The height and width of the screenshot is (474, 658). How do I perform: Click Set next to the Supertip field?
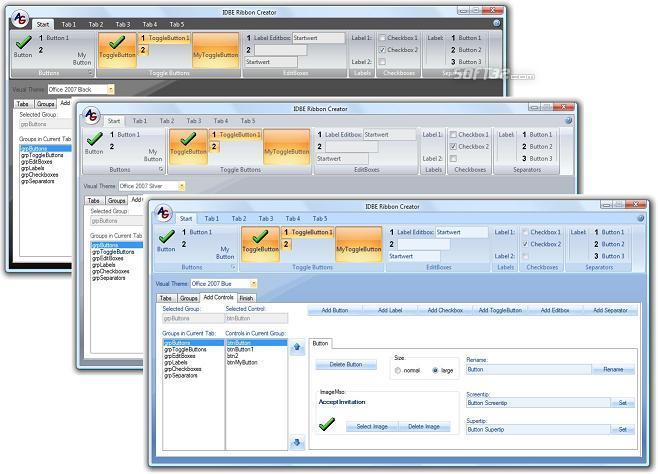click(x=622, y=430)
